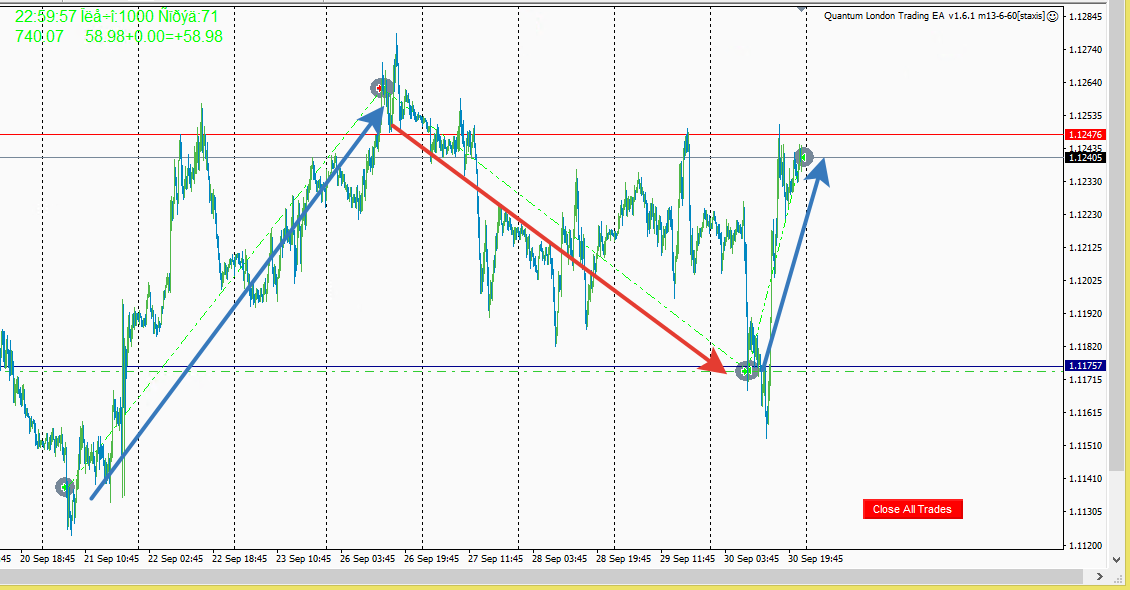Click the 1.12845 price scale label
The width and height of the screenshot is (1130, 590).
click(x=1085, y=17)
